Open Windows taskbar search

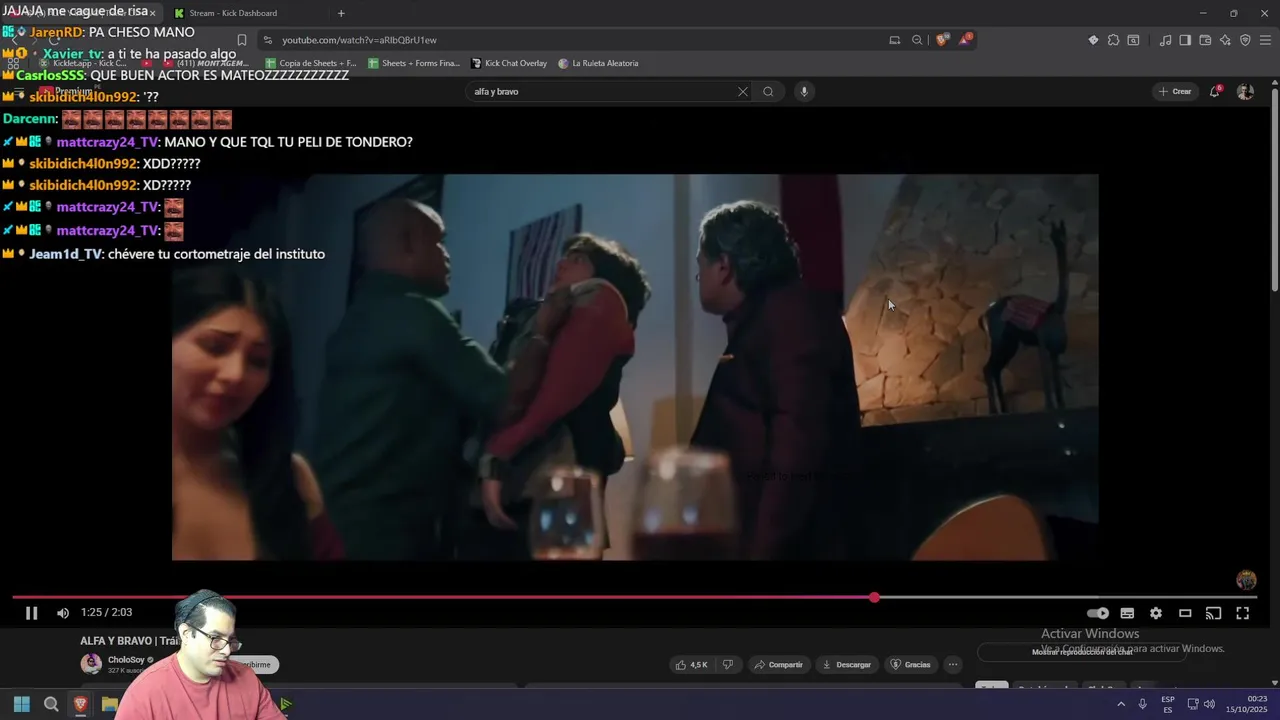[x=51, y=704]
